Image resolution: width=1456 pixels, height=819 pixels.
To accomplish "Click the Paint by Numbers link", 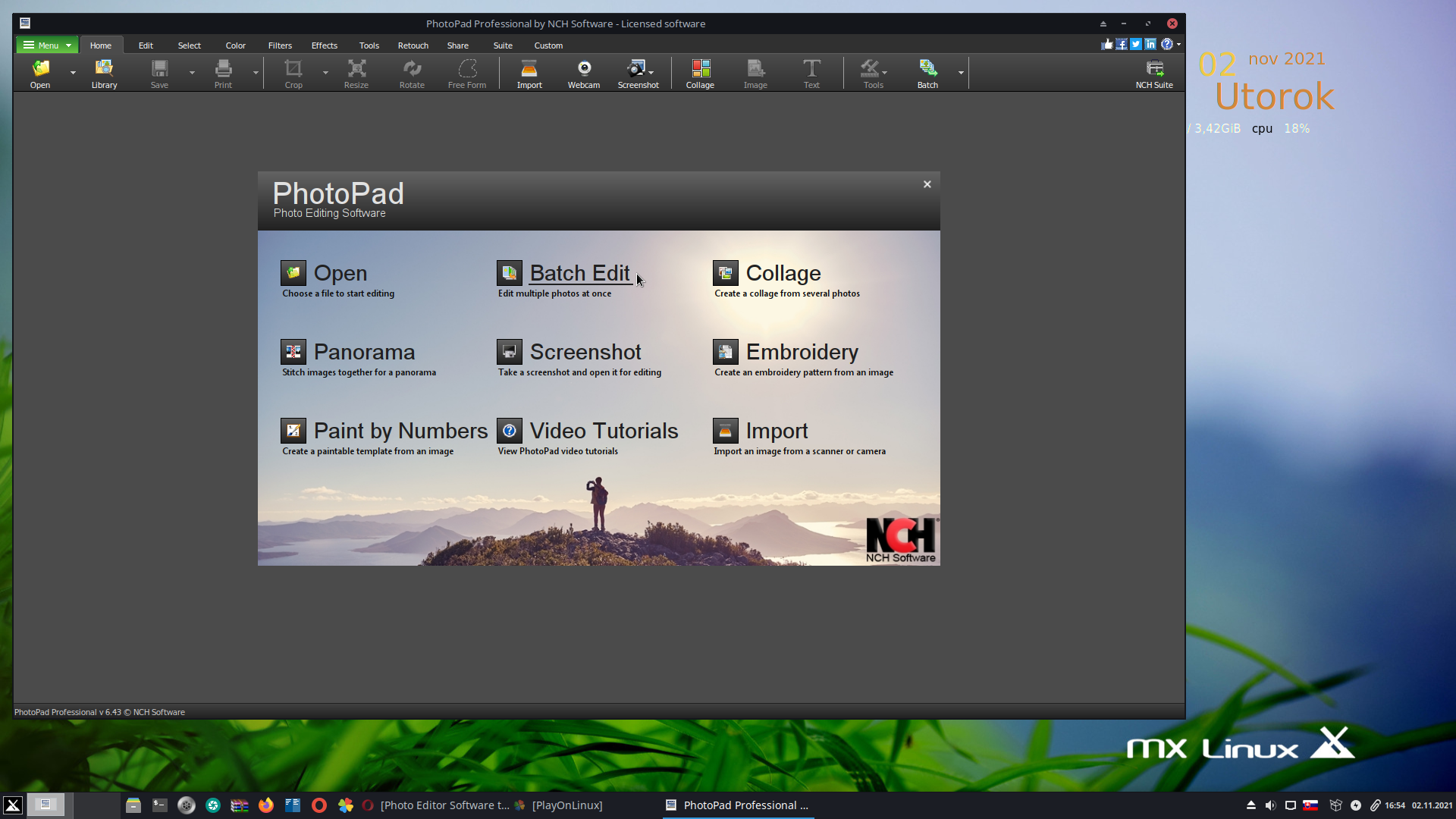I will point(400,431).
